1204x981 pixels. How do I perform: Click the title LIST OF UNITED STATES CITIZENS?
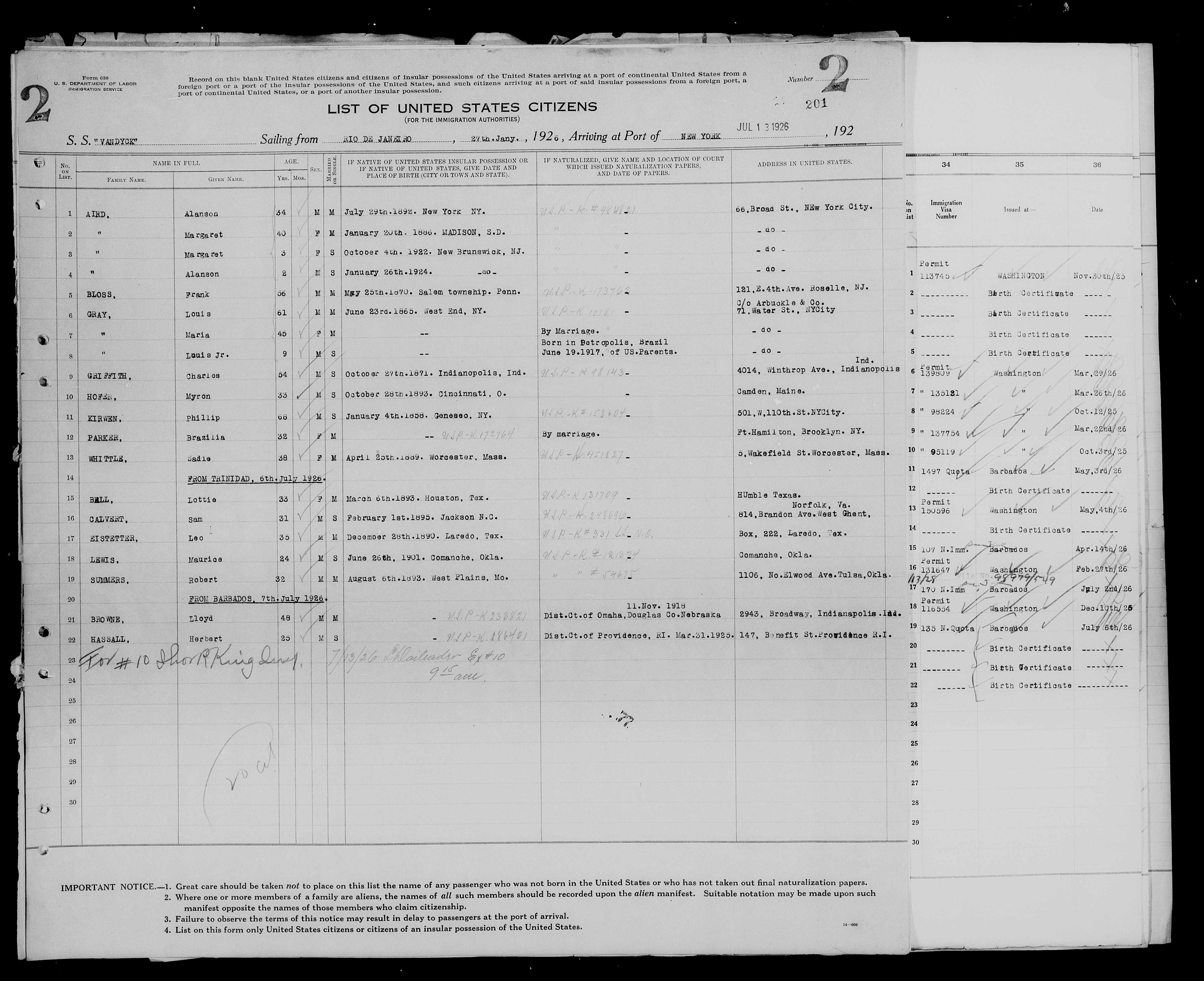tap(462, 107)
